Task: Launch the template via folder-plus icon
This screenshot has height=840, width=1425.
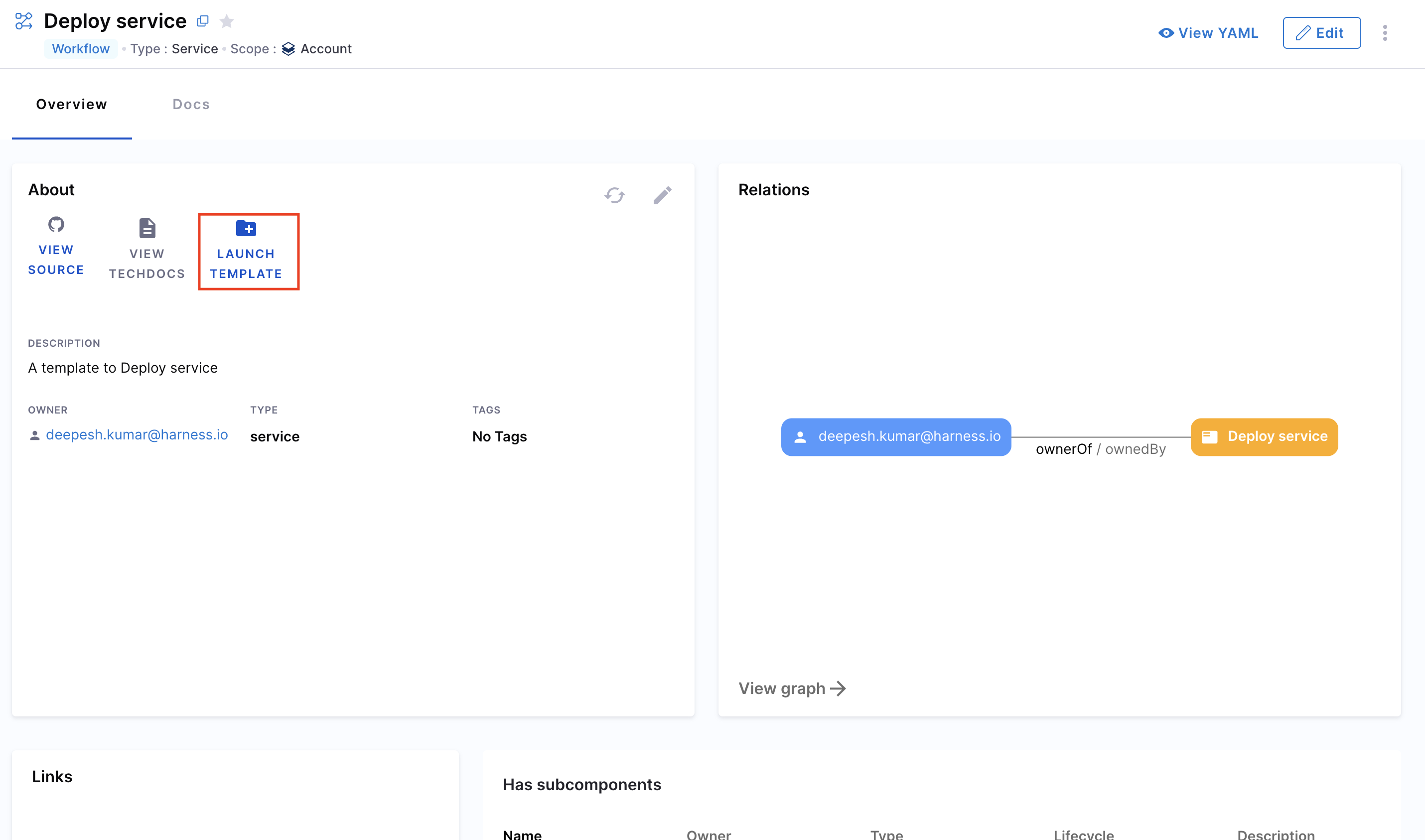Action: pos(246,229)
